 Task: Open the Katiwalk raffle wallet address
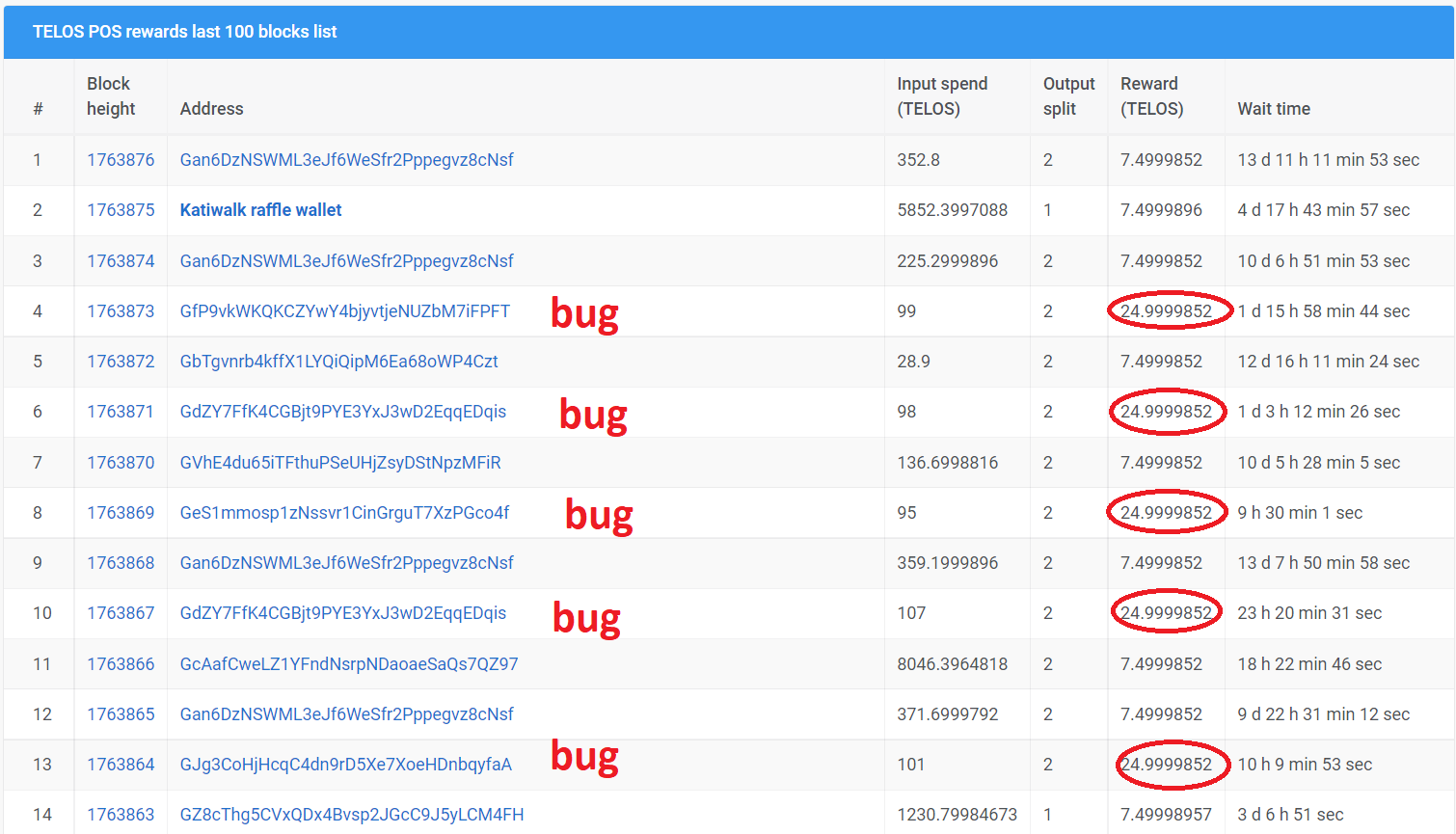pos(260,210)
